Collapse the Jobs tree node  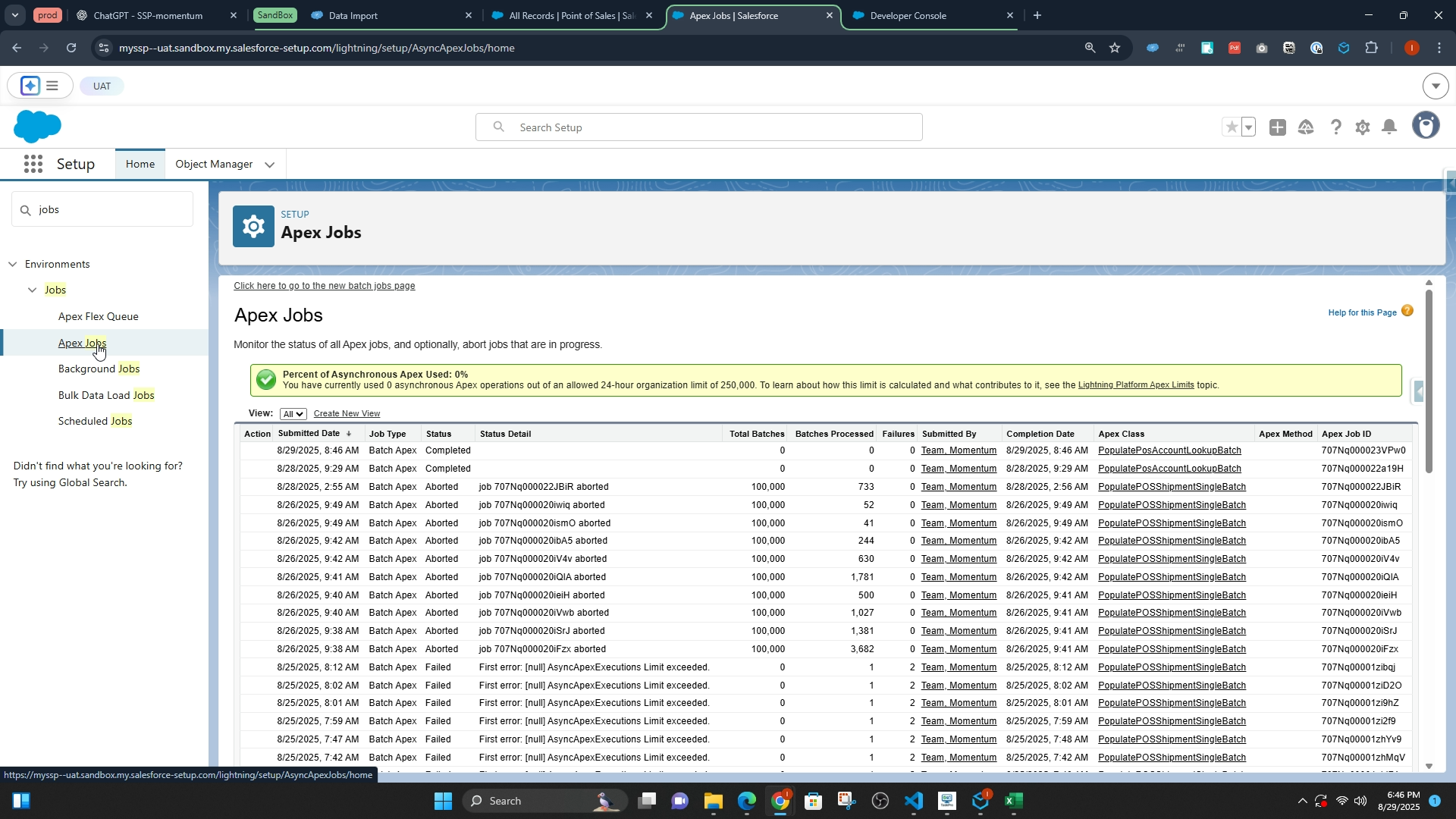33,290
